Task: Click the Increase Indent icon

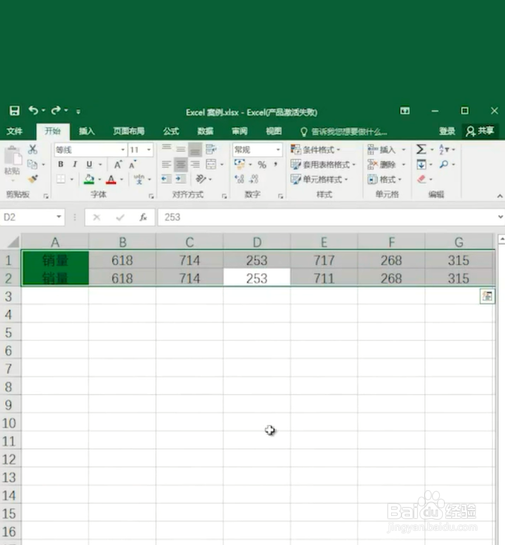Action: [180, 179]
